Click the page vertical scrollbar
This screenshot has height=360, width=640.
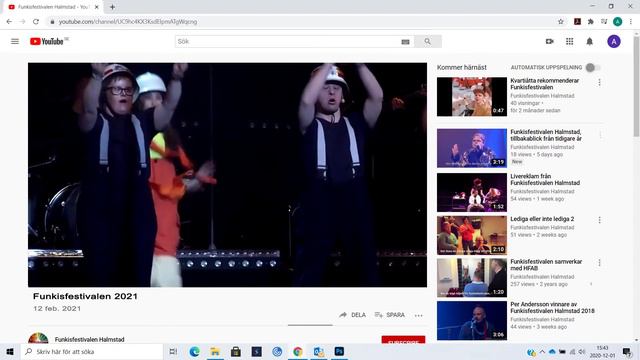tap(636, 86)
